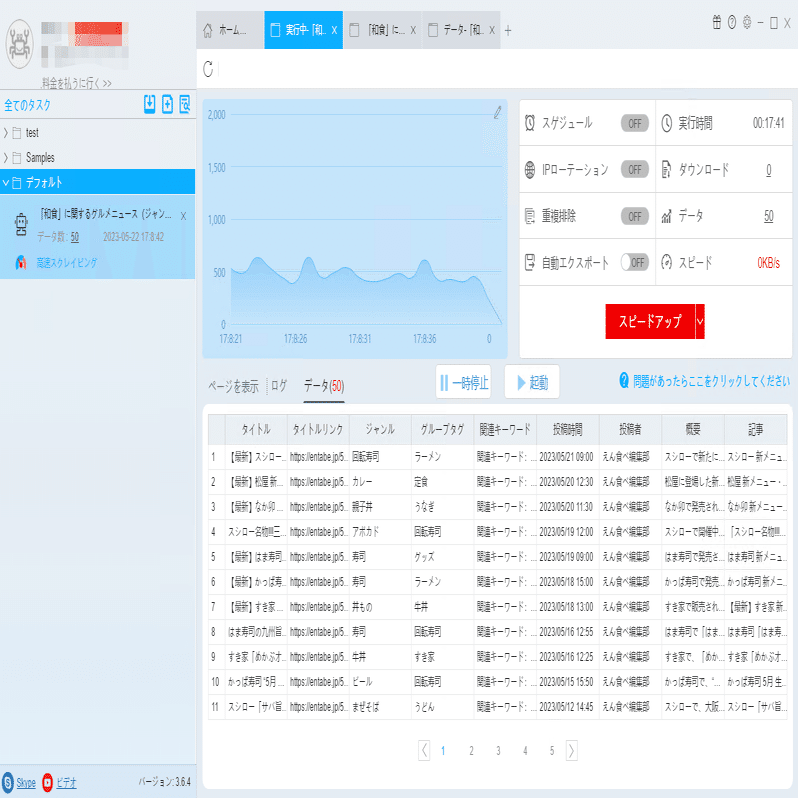Image resolution: width=798 pixels, height=798 pixels.
Task: Click the blue question mark help icon
Action: point(624,380)
